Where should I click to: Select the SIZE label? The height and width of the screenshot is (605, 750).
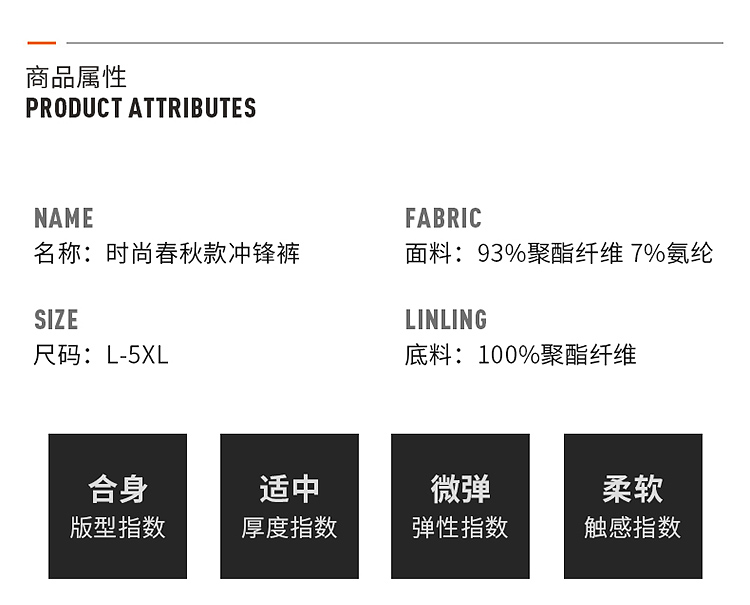pos(56,320)
